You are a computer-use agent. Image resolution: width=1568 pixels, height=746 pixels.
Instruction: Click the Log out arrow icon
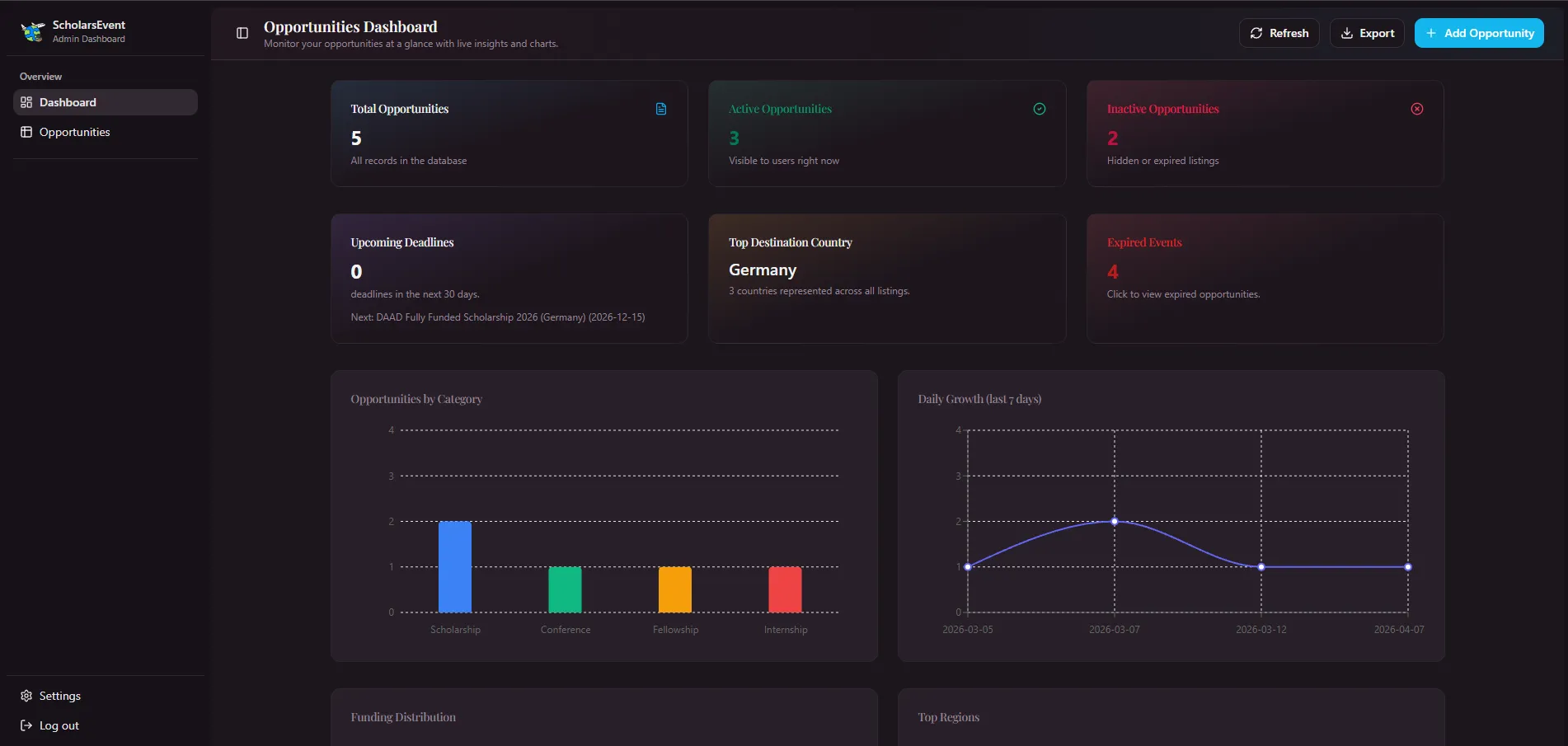[26, 725]
